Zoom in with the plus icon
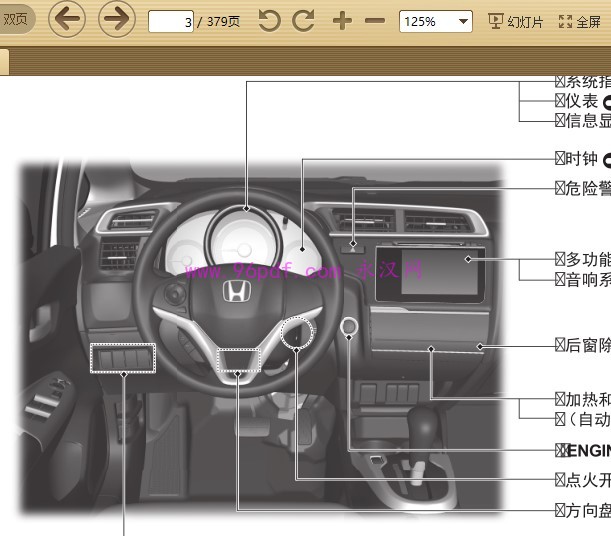This screenshot has height=536, width=611. point(343,21)
